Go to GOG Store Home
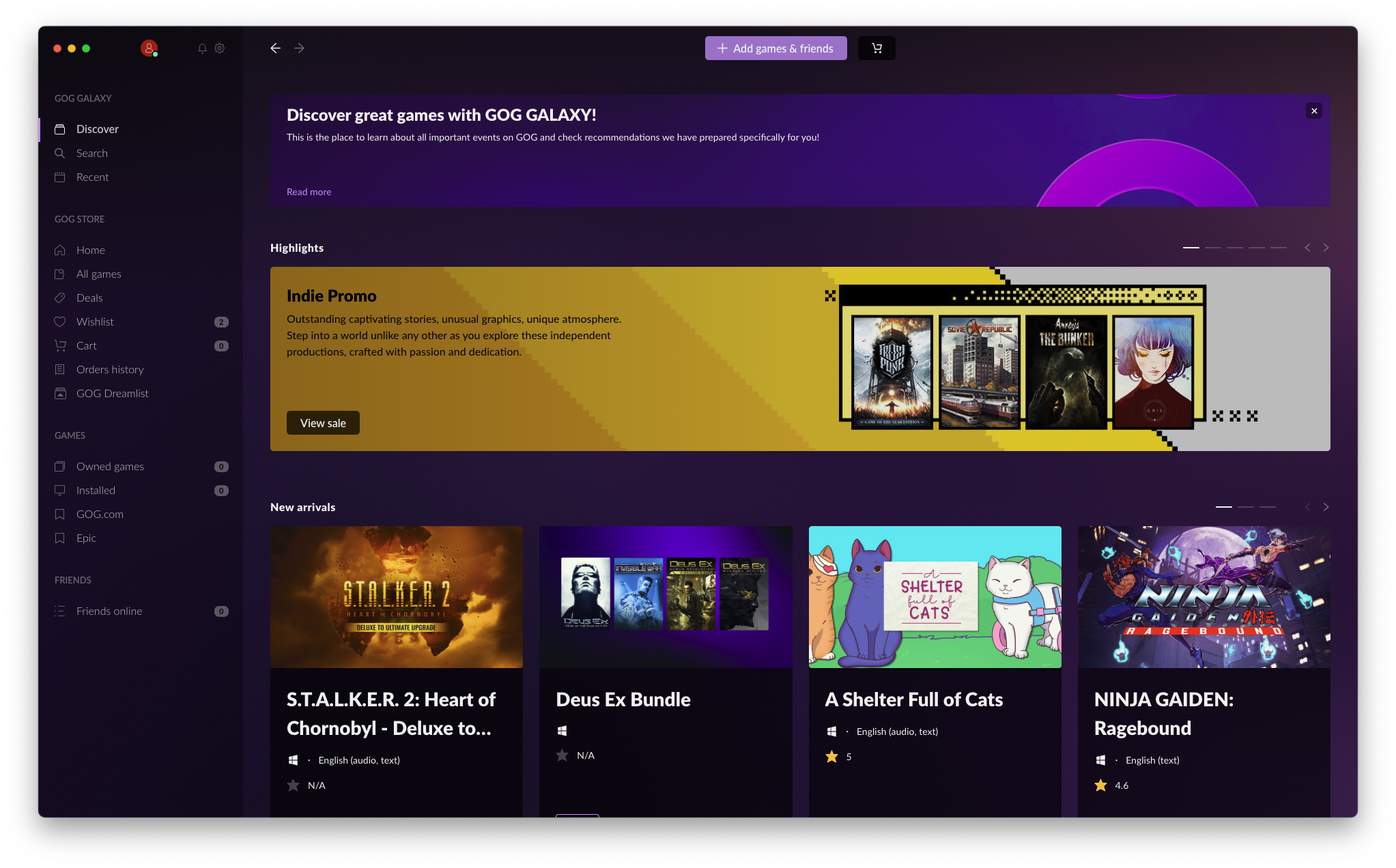This screenshot has height=868, width=1396. click(141, 250)
